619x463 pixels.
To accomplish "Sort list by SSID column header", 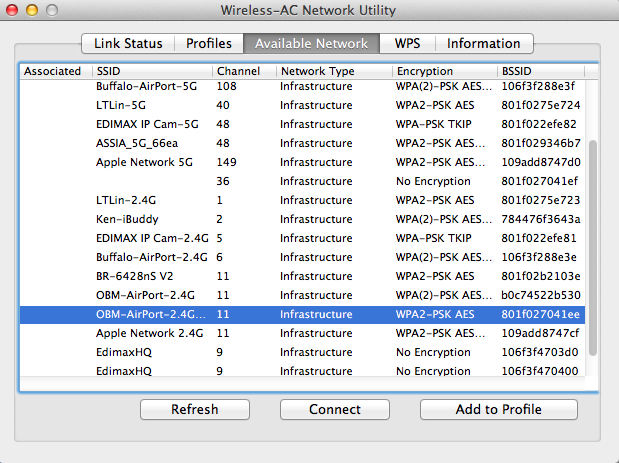I will [153, 71].
